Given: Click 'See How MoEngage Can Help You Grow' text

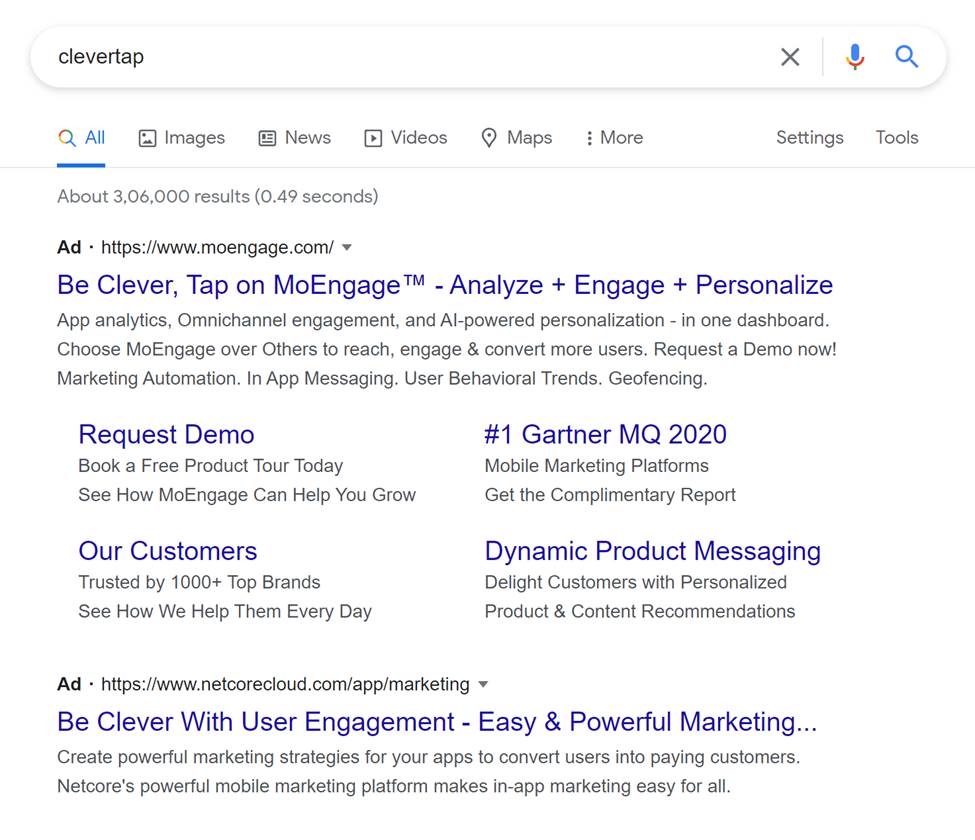Looking at the screenshot, I should coord(247,495).
